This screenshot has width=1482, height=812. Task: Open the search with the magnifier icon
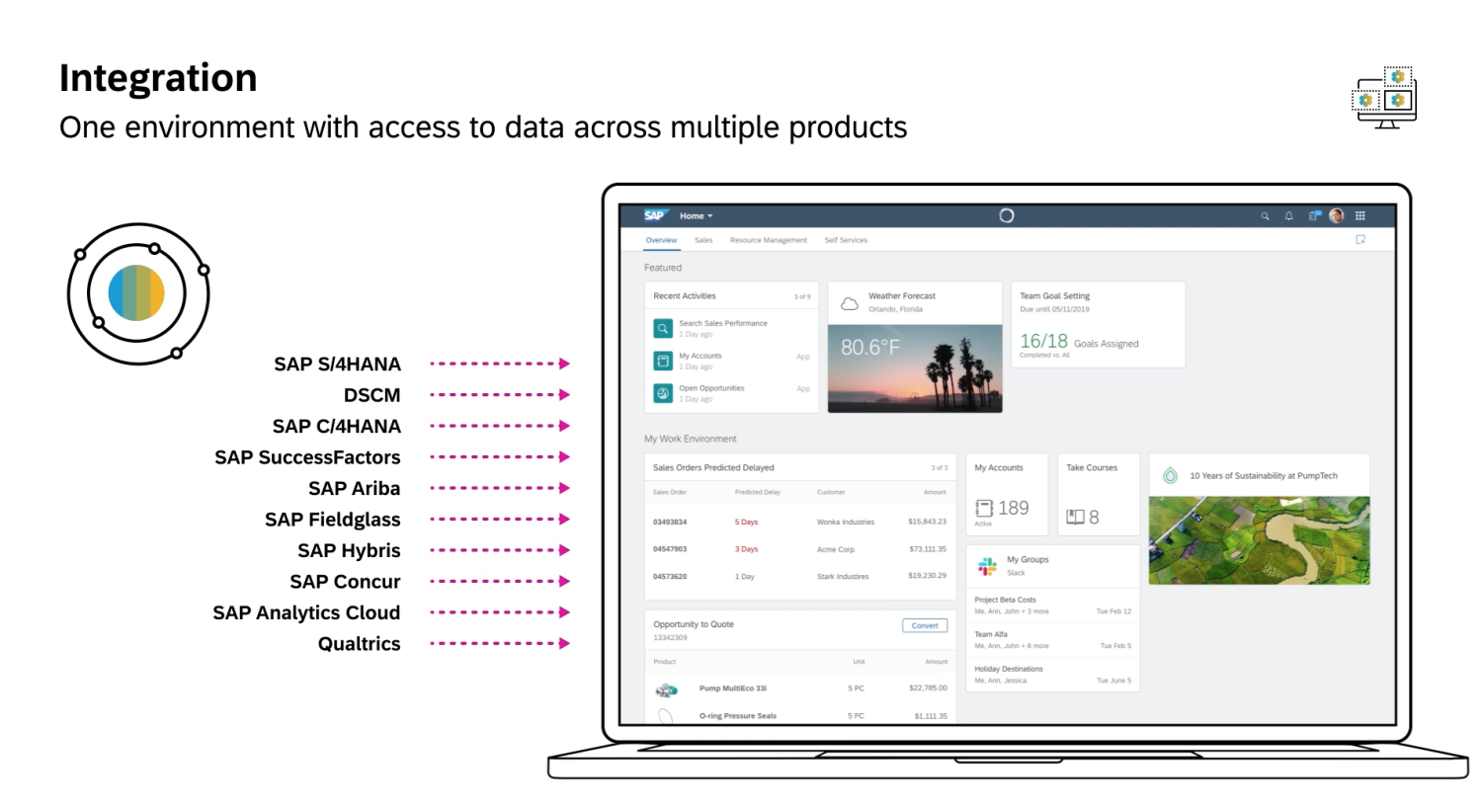(x=1265, y=215)
